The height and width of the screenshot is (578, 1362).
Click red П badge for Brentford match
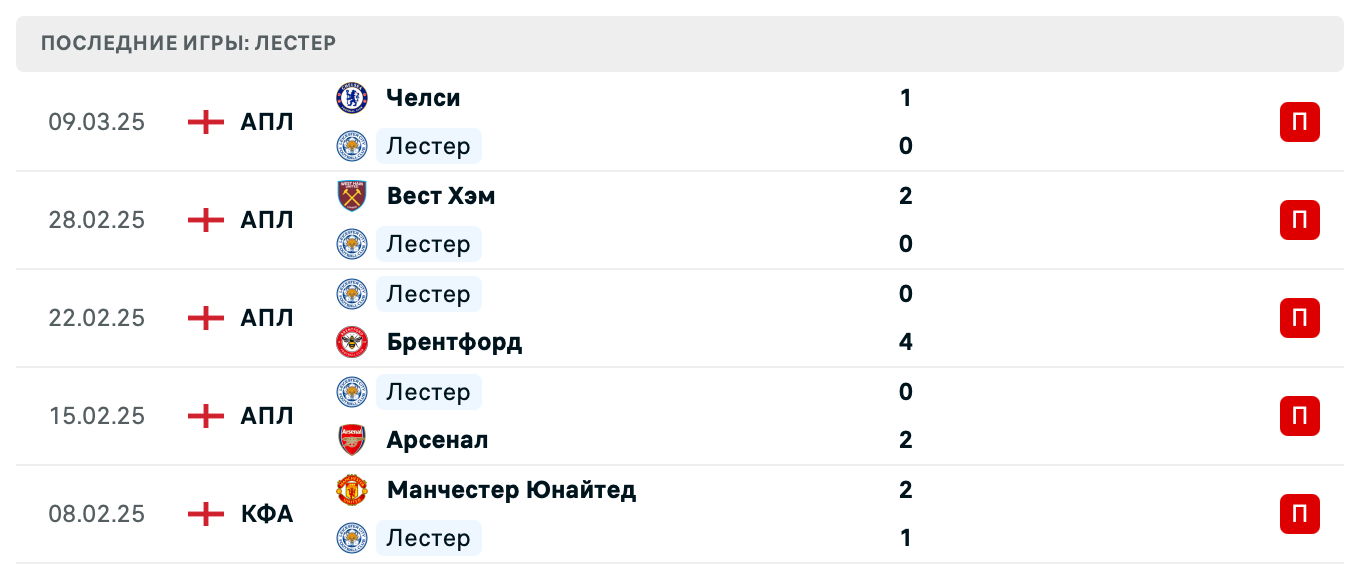pos(1299,318)
